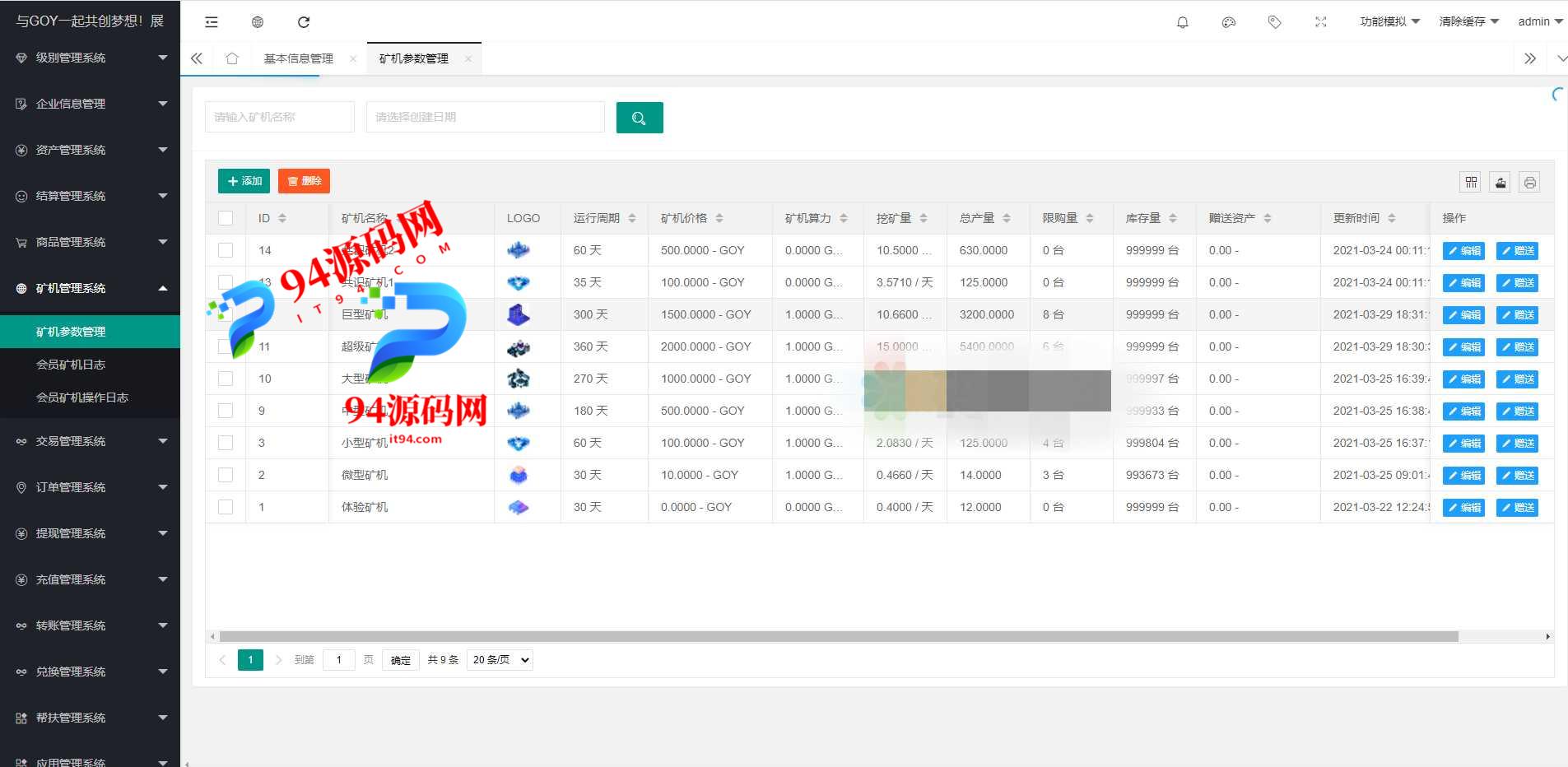Check the 微型矿机 row checkbox
Image resolution: width=1568 pixels, height=767 pixels.
click(x=226, y=475)
